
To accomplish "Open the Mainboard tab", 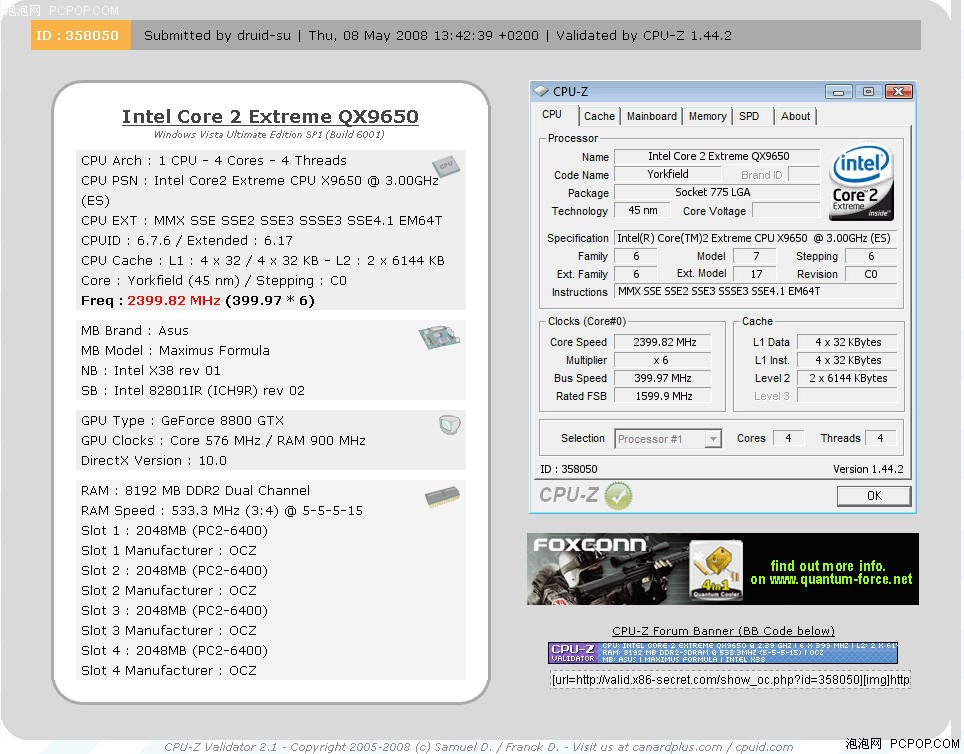I will 652,116.
